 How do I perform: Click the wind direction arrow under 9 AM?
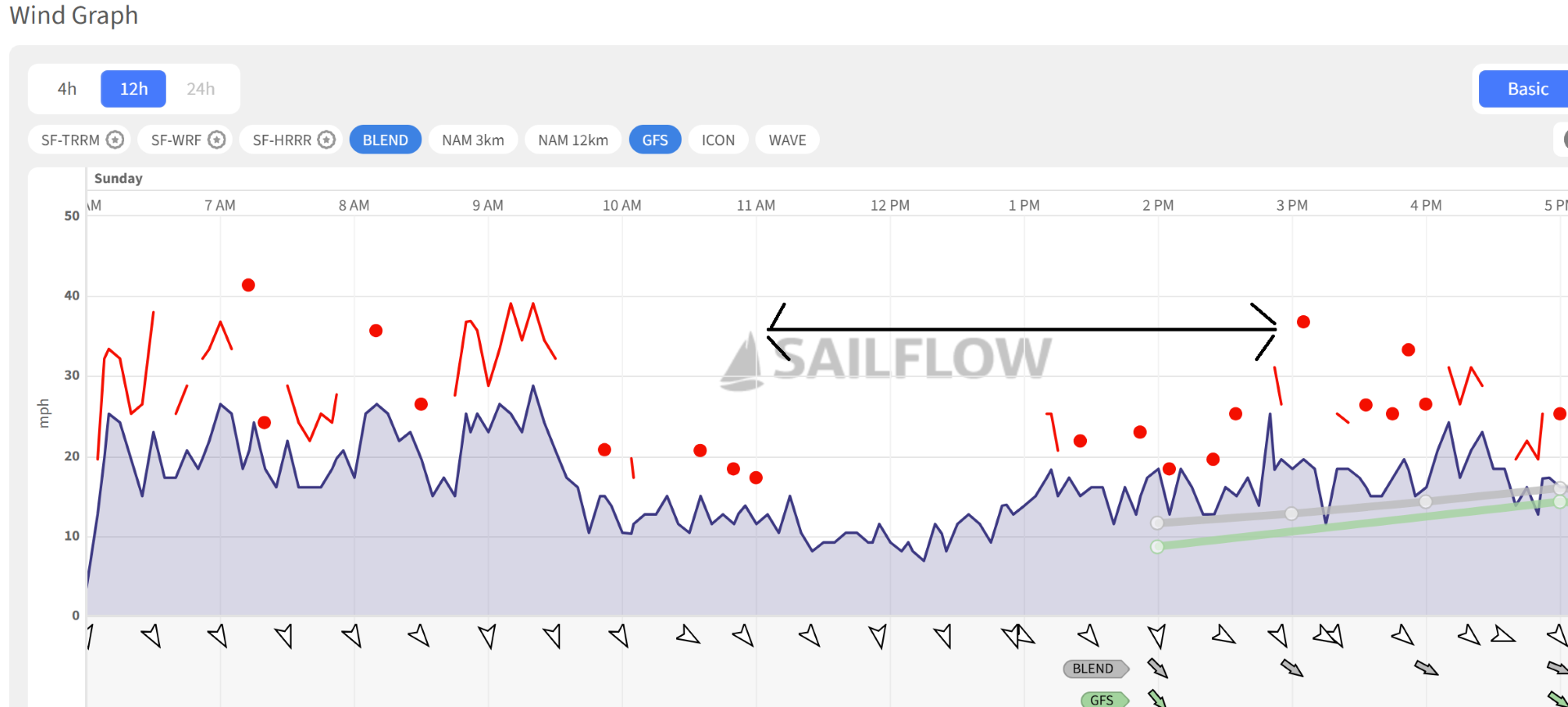(x=487, y=636)
